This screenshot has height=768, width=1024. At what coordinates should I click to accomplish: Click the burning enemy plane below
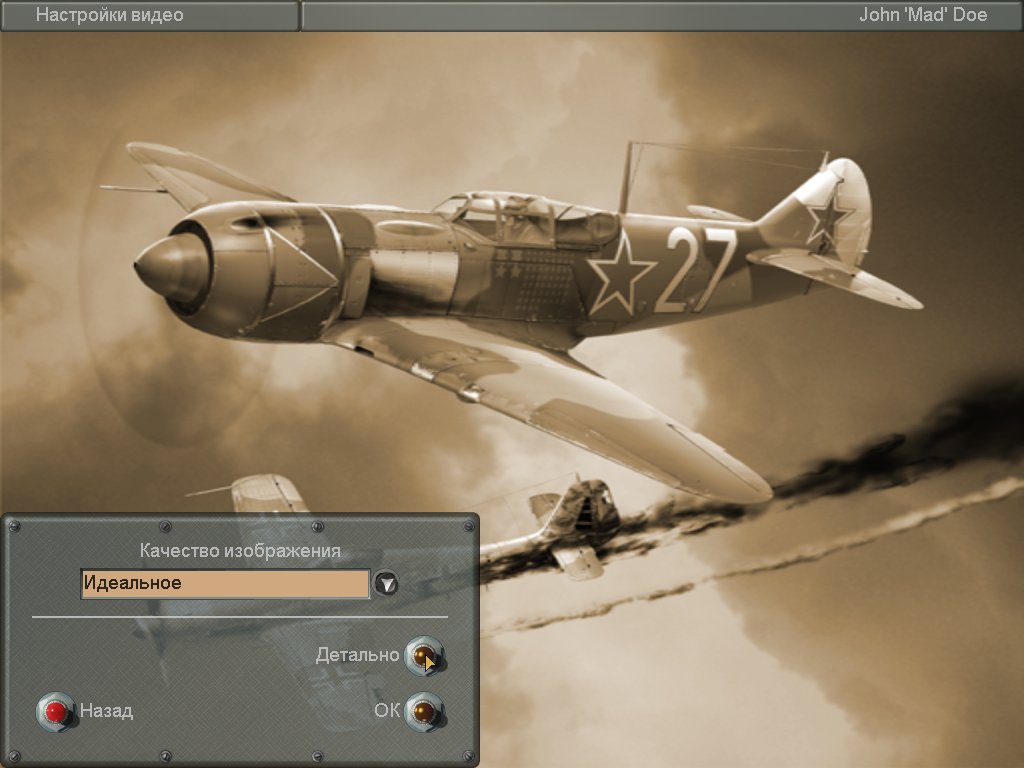coord(575,525)
